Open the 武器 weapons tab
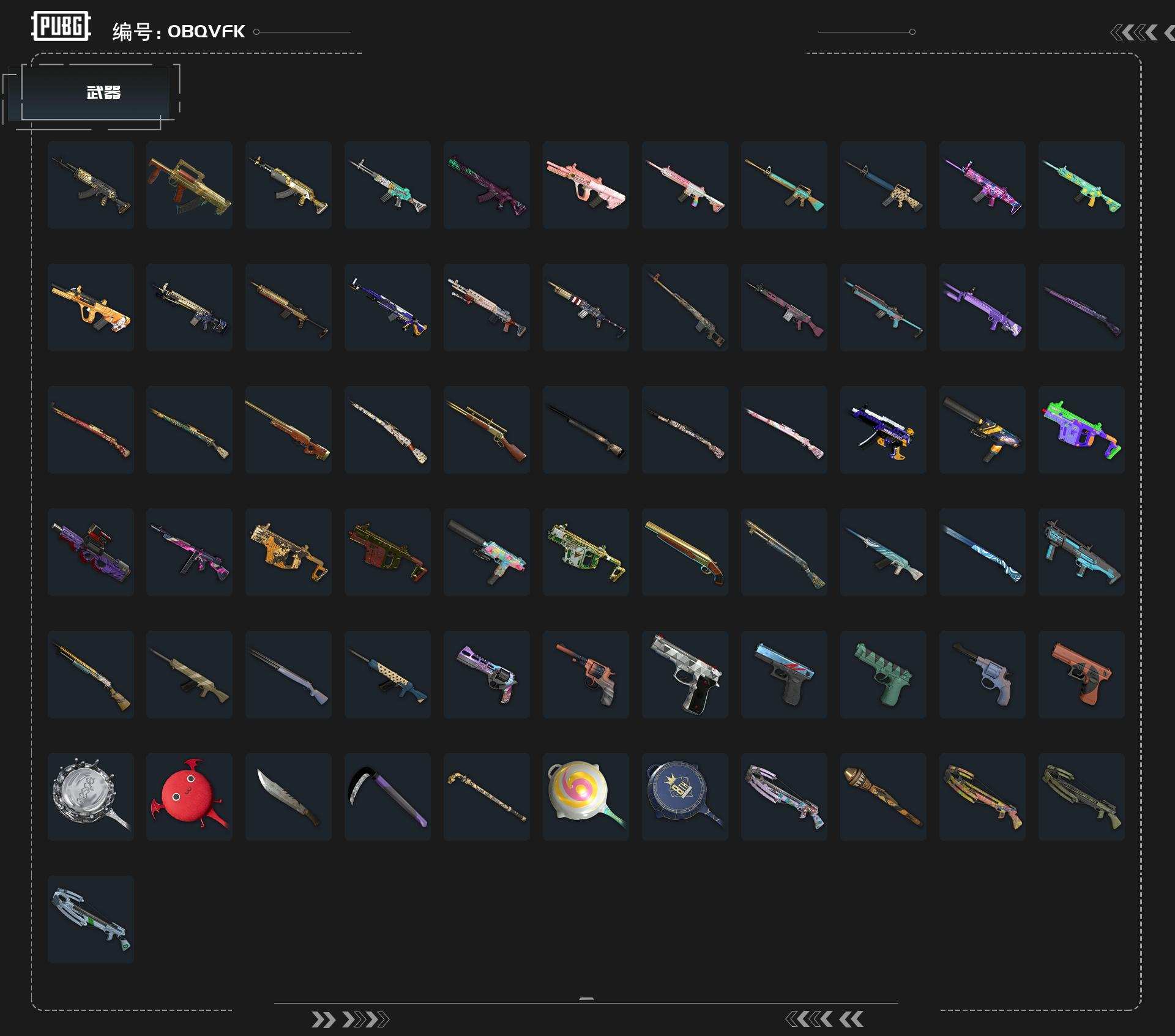This screenshot has width=1175, height=1036. pos(95,92)
